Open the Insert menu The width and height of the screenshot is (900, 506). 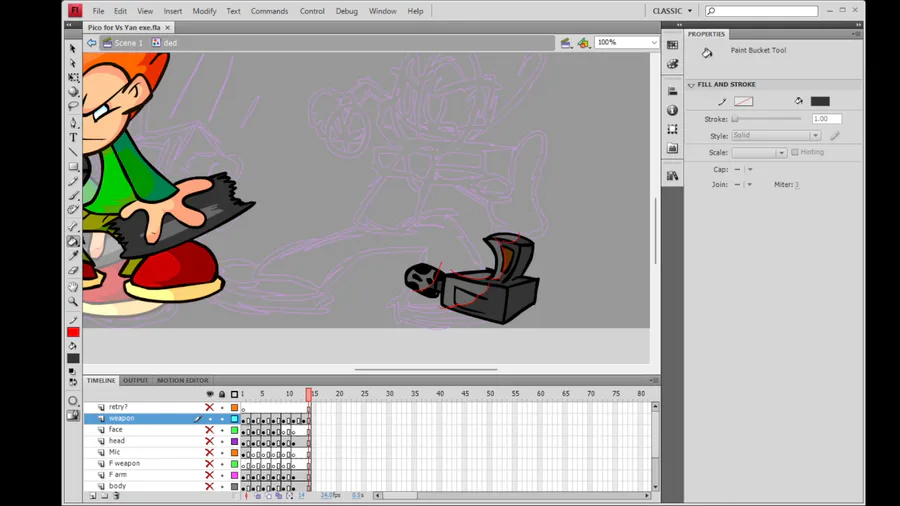pos(173,11)
